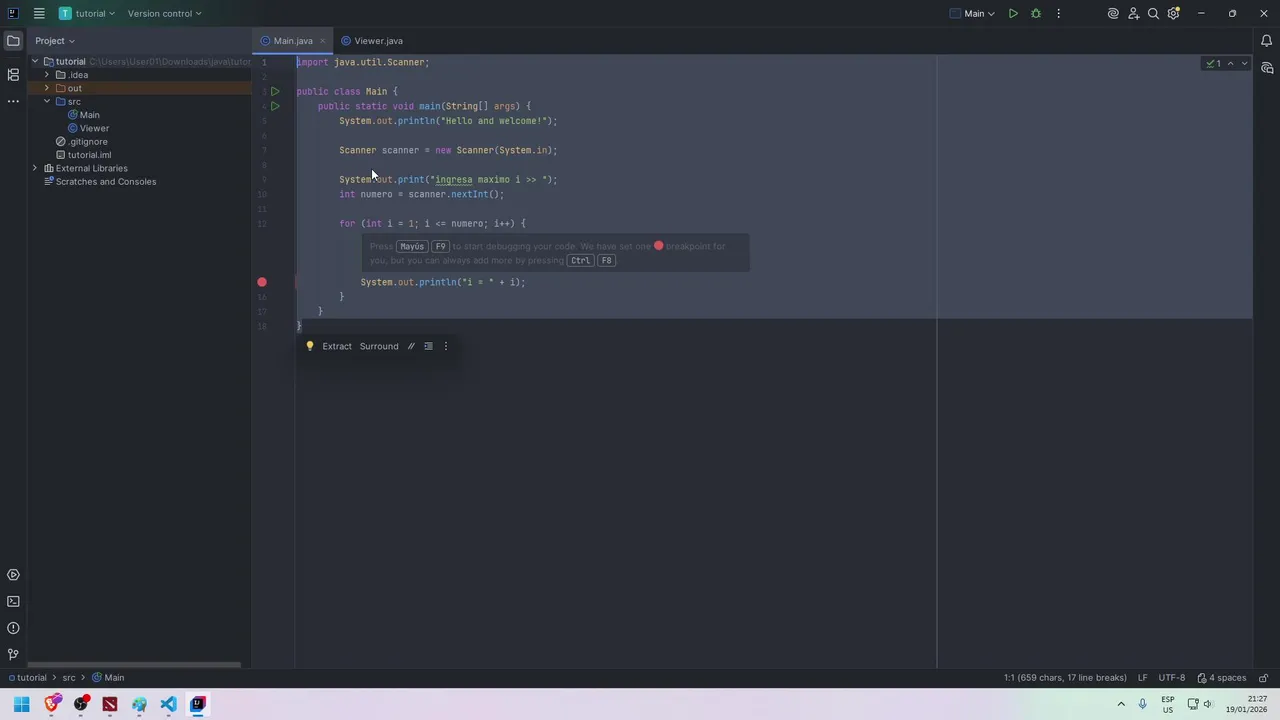The height and width of the screenshot is (720, 1280).
Task: Open AI chat tool window on right sidebar
Action: pyautogui.click(x=1266, y=68)
